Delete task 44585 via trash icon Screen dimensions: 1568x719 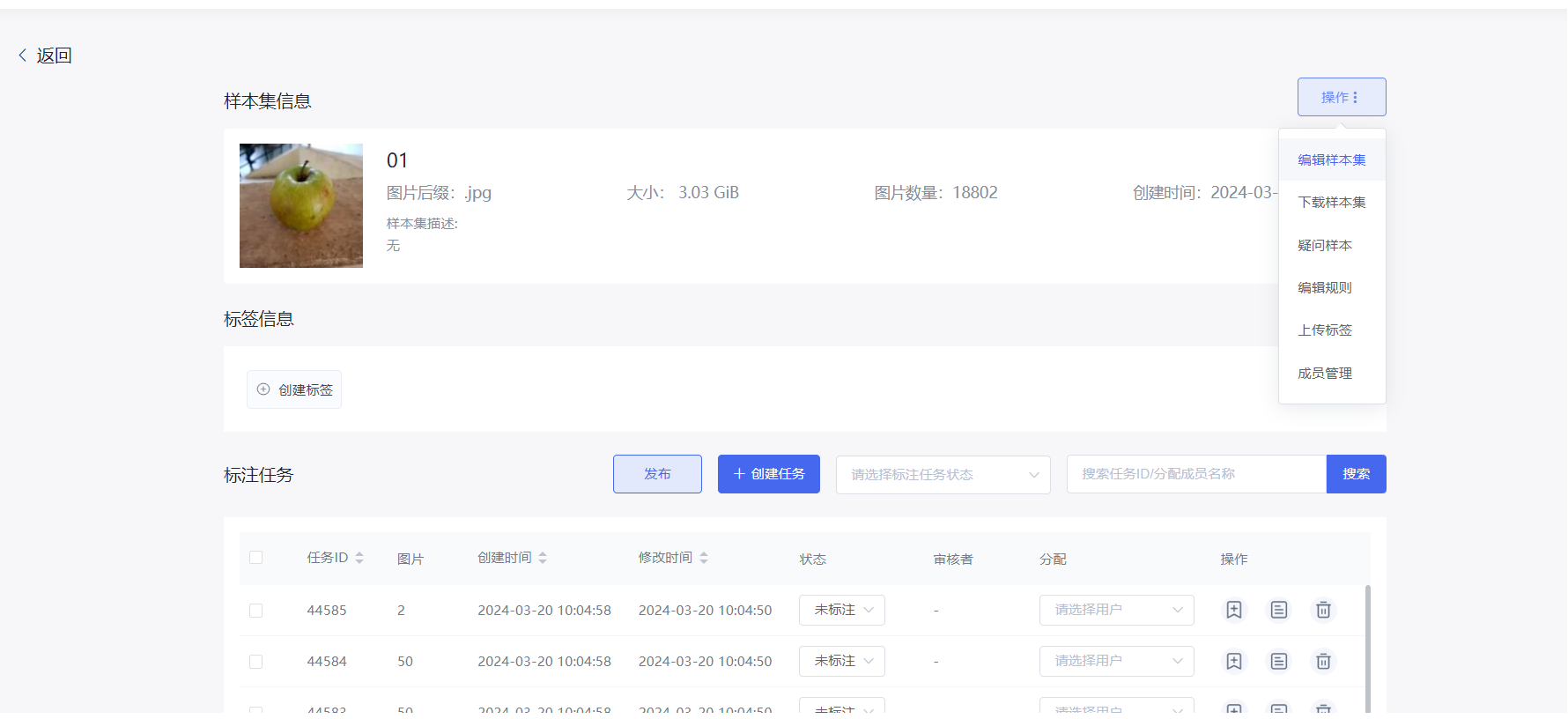pyautogui.click(x=1323, y=610)
